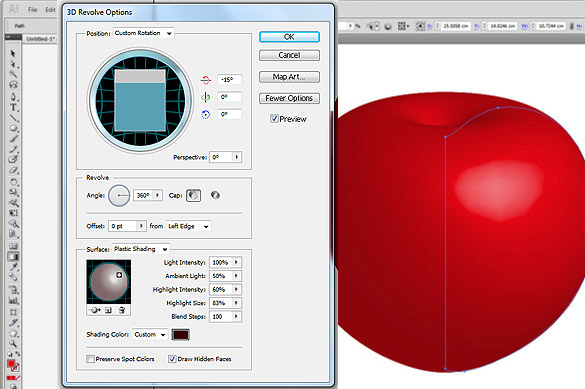585x389 pixels.
Task: Click the red Fill color swatch in toolbar
Action: (x=11, y=363)
